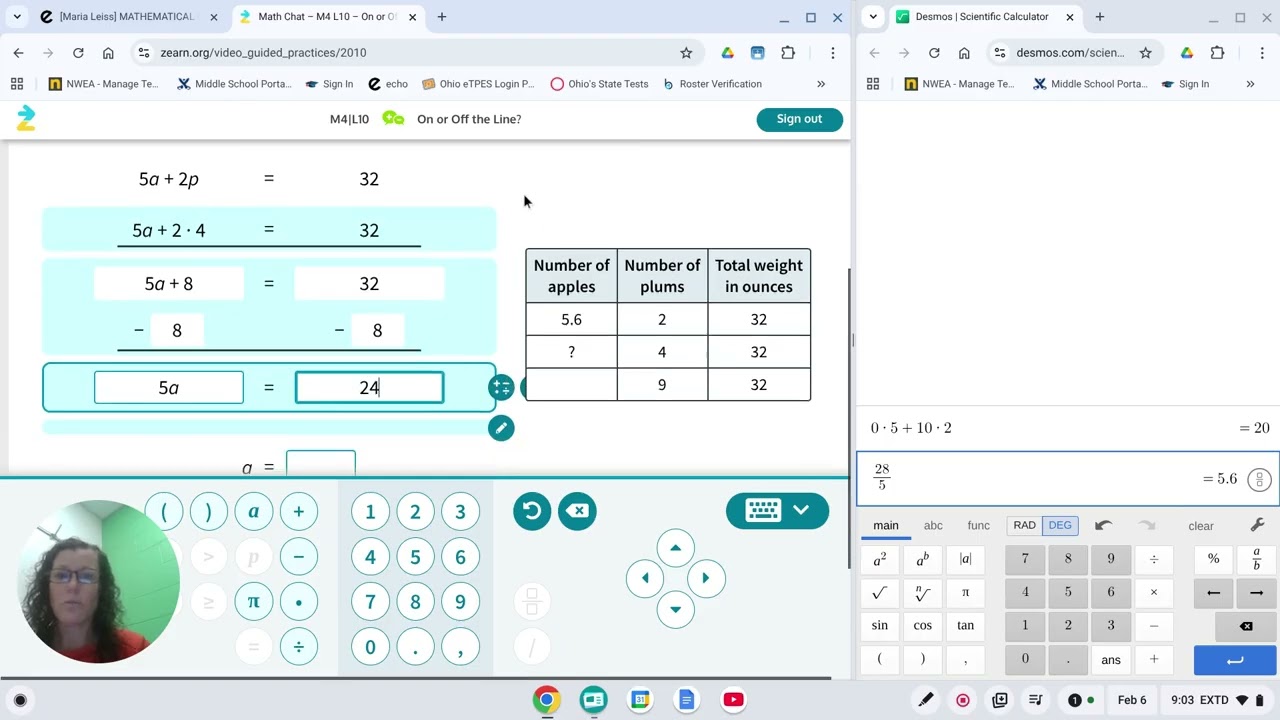Click the division key on Zearn keypad
1280x720 pixels.
click(298, 647)
